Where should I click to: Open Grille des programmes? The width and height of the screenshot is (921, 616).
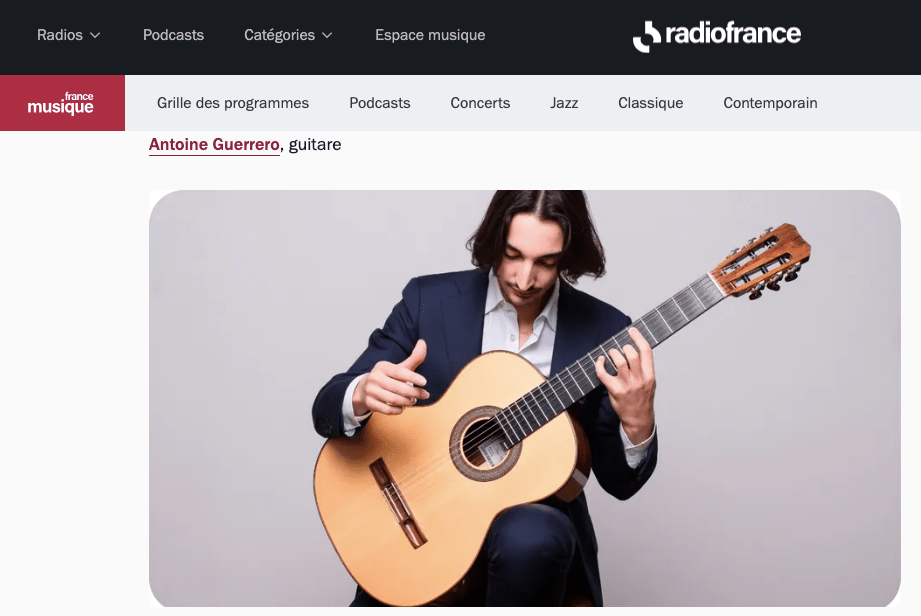coord(233,103)
